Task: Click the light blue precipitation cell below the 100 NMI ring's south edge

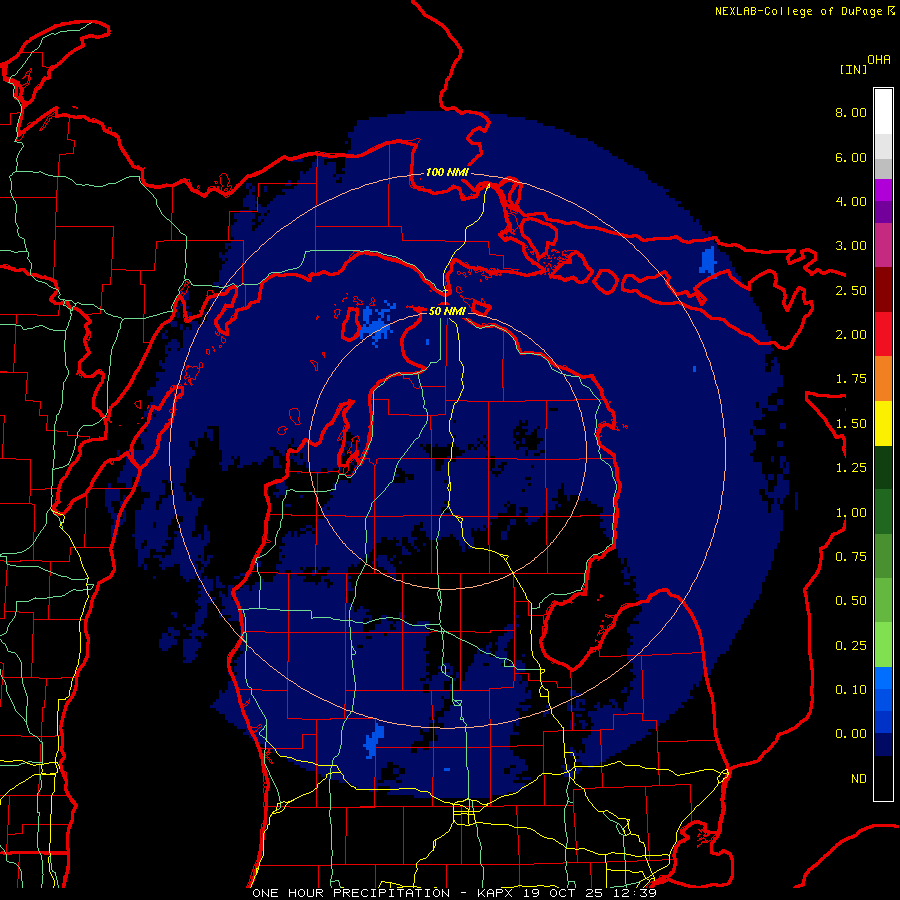Action: click(x=374, y=740)
